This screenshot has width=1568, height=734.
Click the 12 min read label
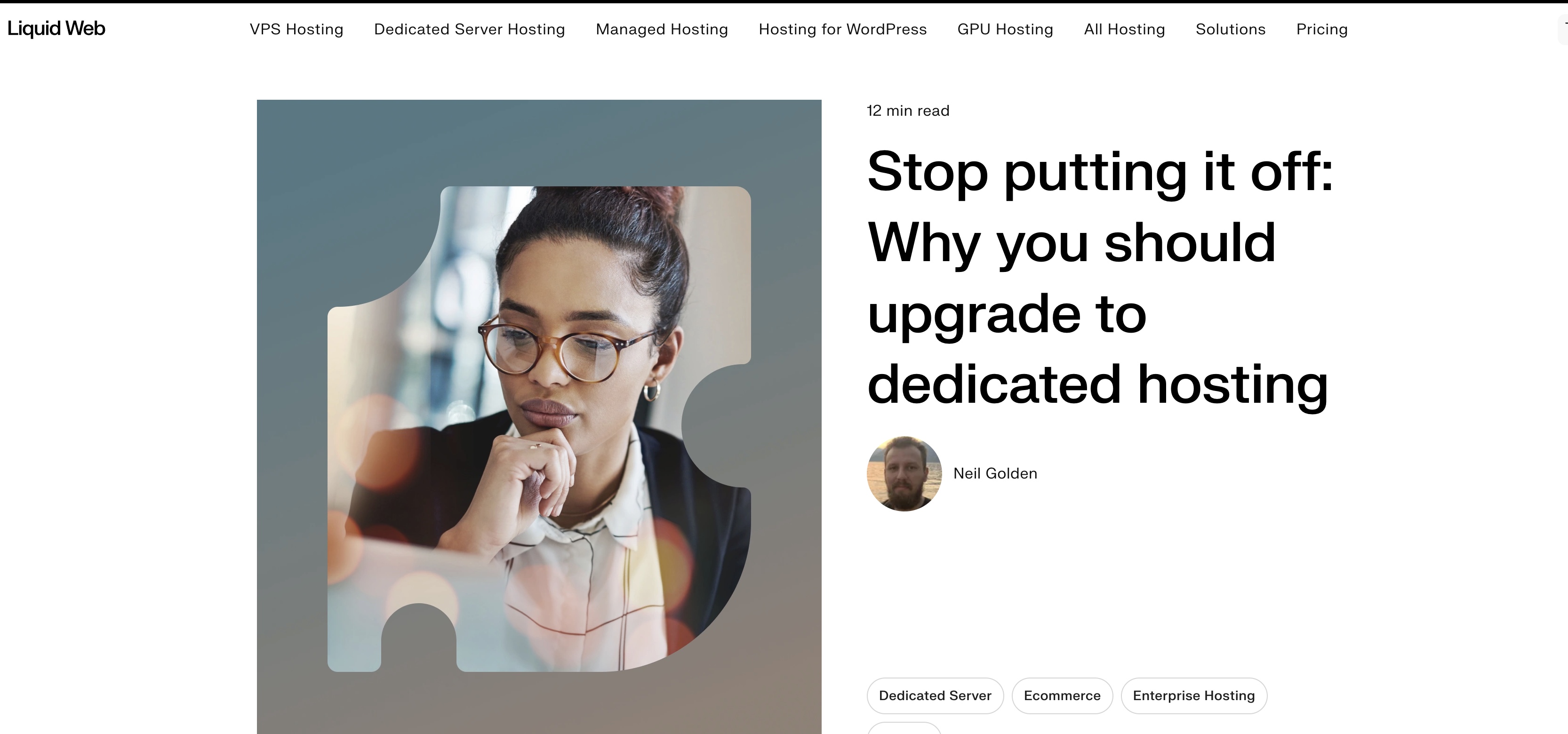[x=908, y=111]
